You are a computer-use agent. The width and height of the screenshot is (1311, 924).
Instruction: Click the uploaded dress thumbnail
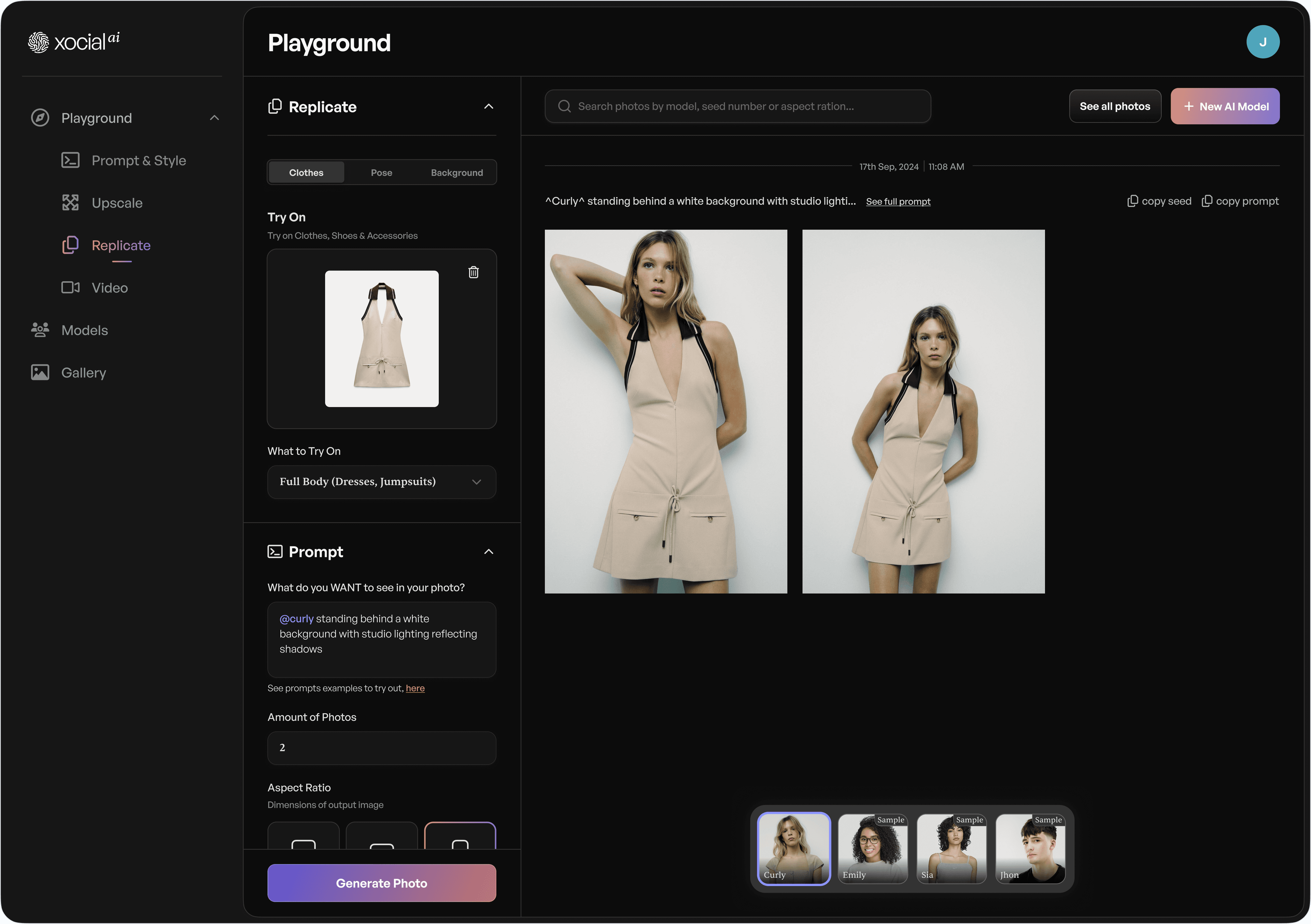tap(381, 339)
